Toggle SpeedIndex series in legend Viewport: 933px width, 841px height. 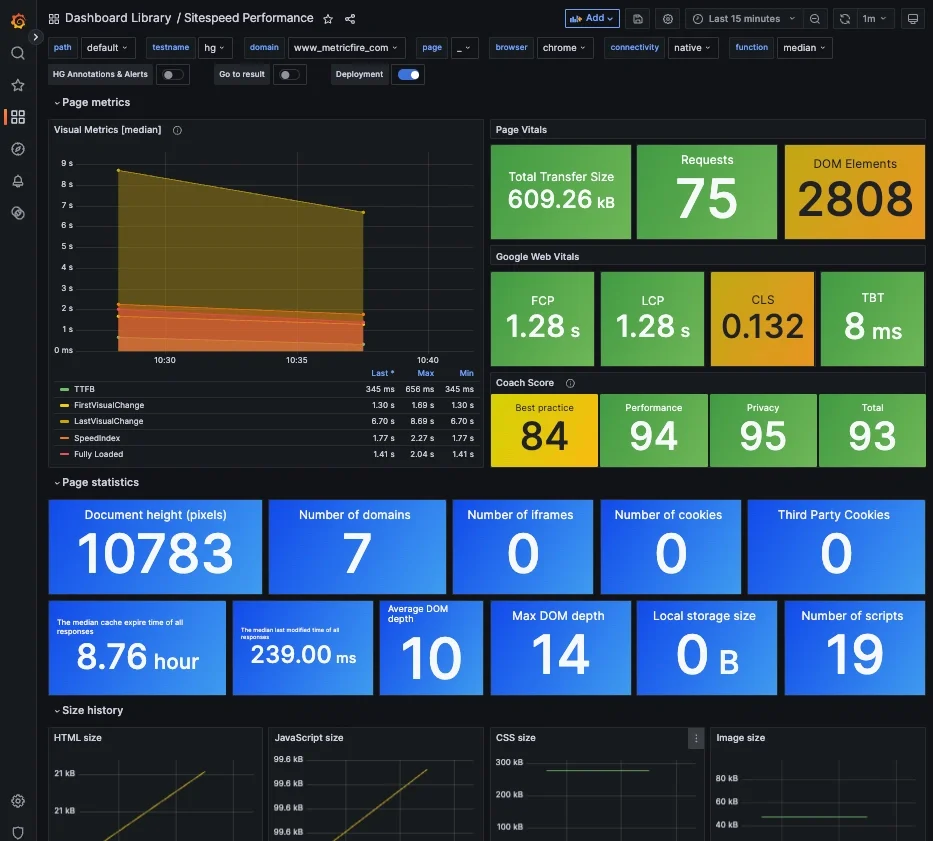tap(97, 438)
